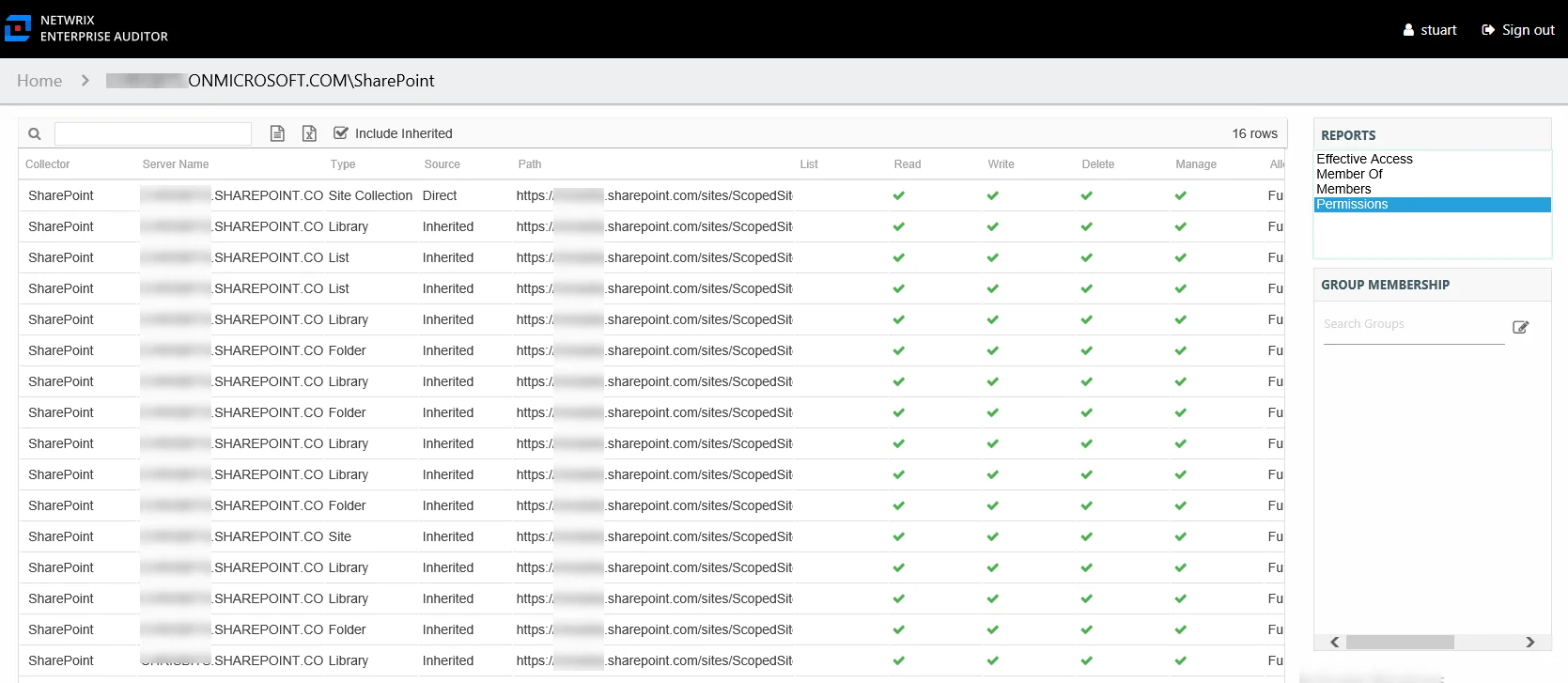Click the table filter text box
Viewport: 1568px width, 683px height.
(153, 134)
